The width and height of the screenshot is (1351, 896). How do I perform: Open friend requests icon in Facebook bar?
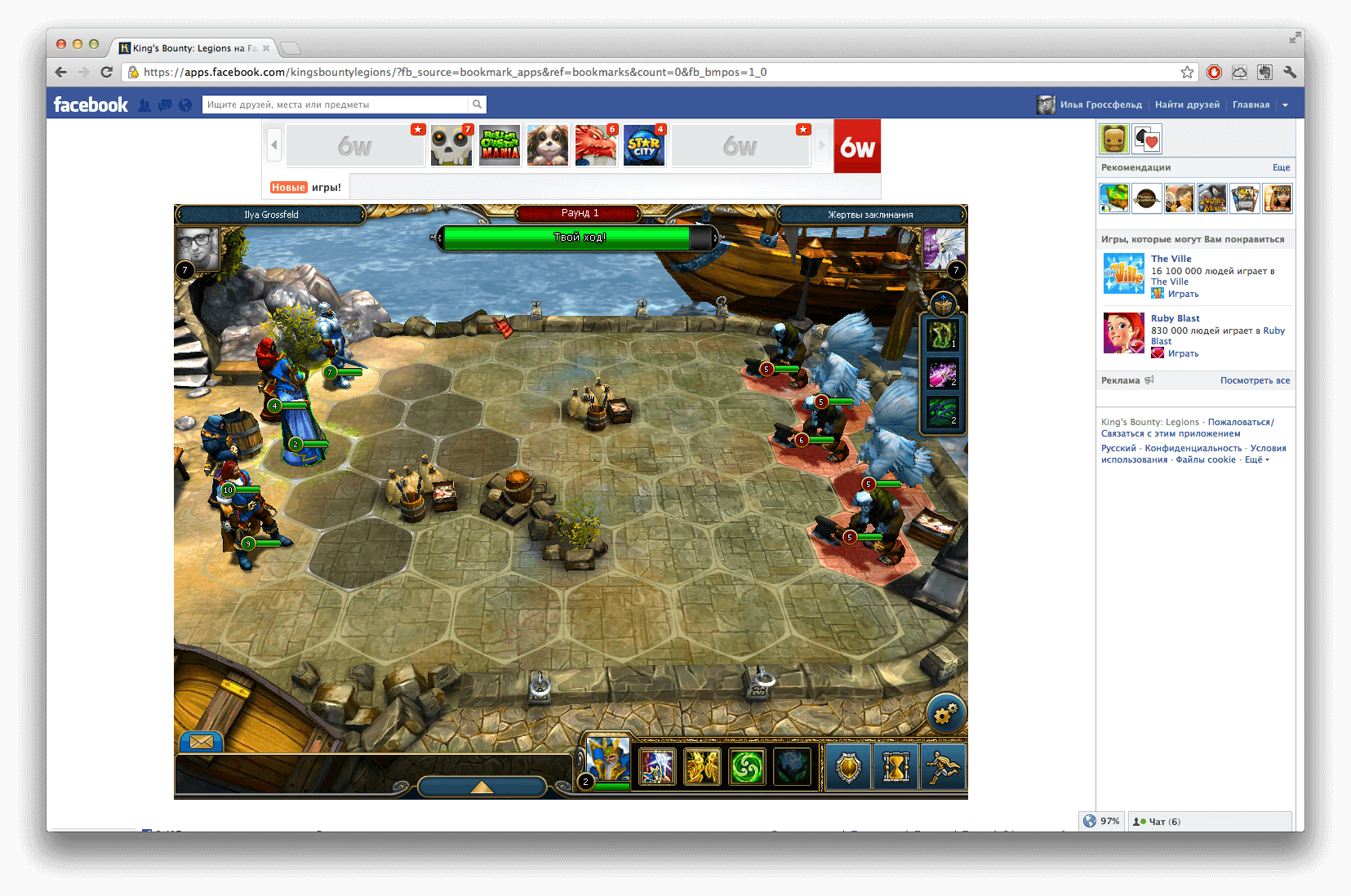coord(144,104)
